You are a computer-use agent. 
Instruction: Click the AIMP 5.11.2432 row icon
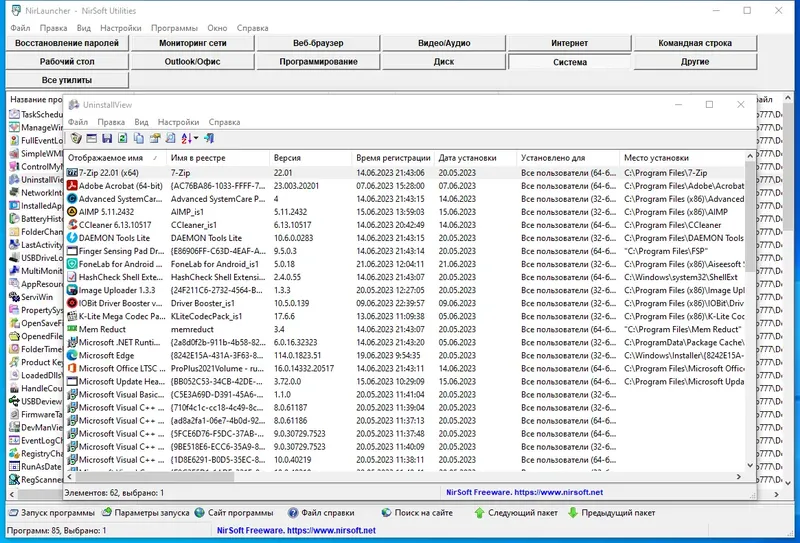coord(72,212)
